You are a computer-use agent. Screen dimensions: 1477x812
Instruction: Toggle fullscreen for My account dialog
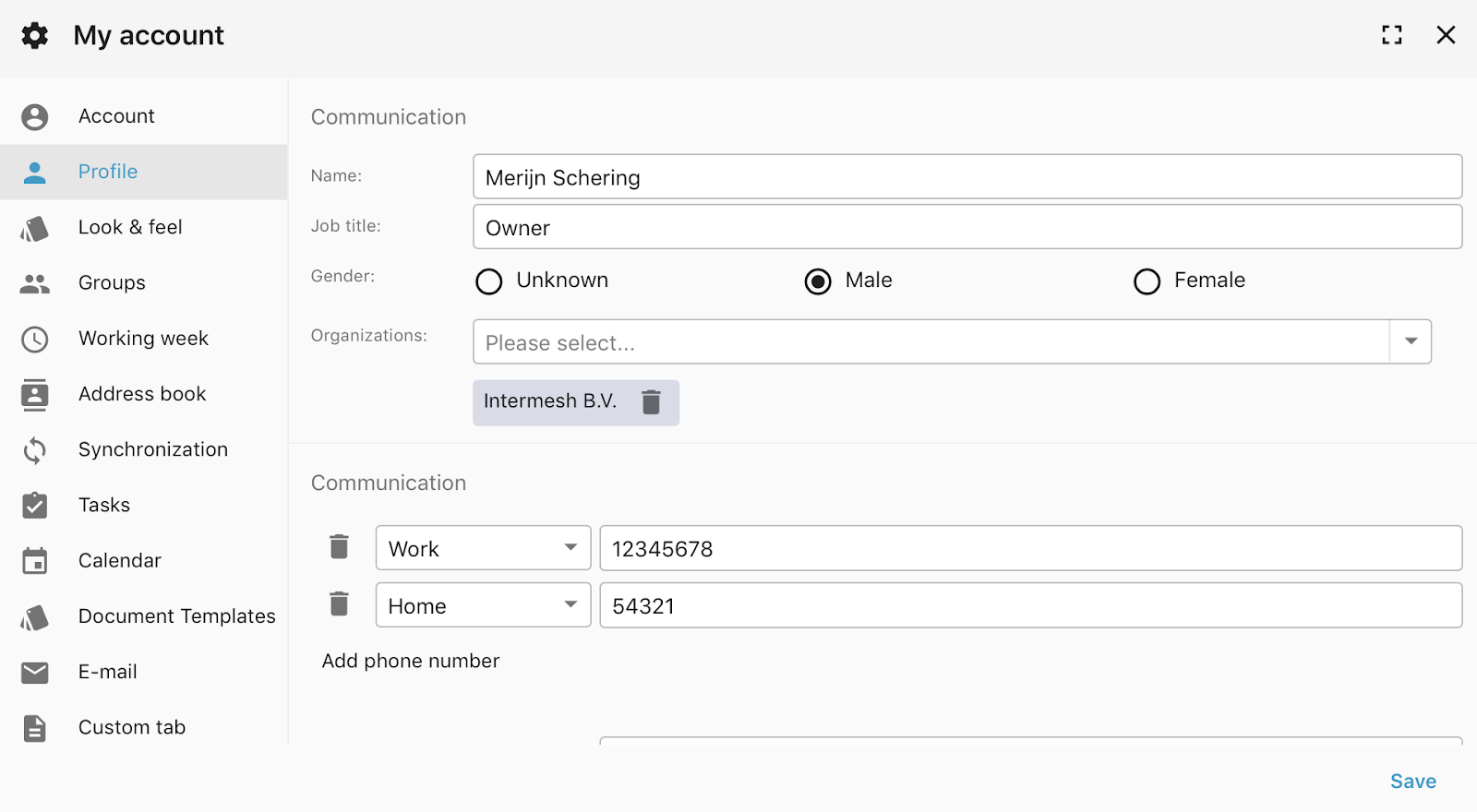(x=1391, y=35)
